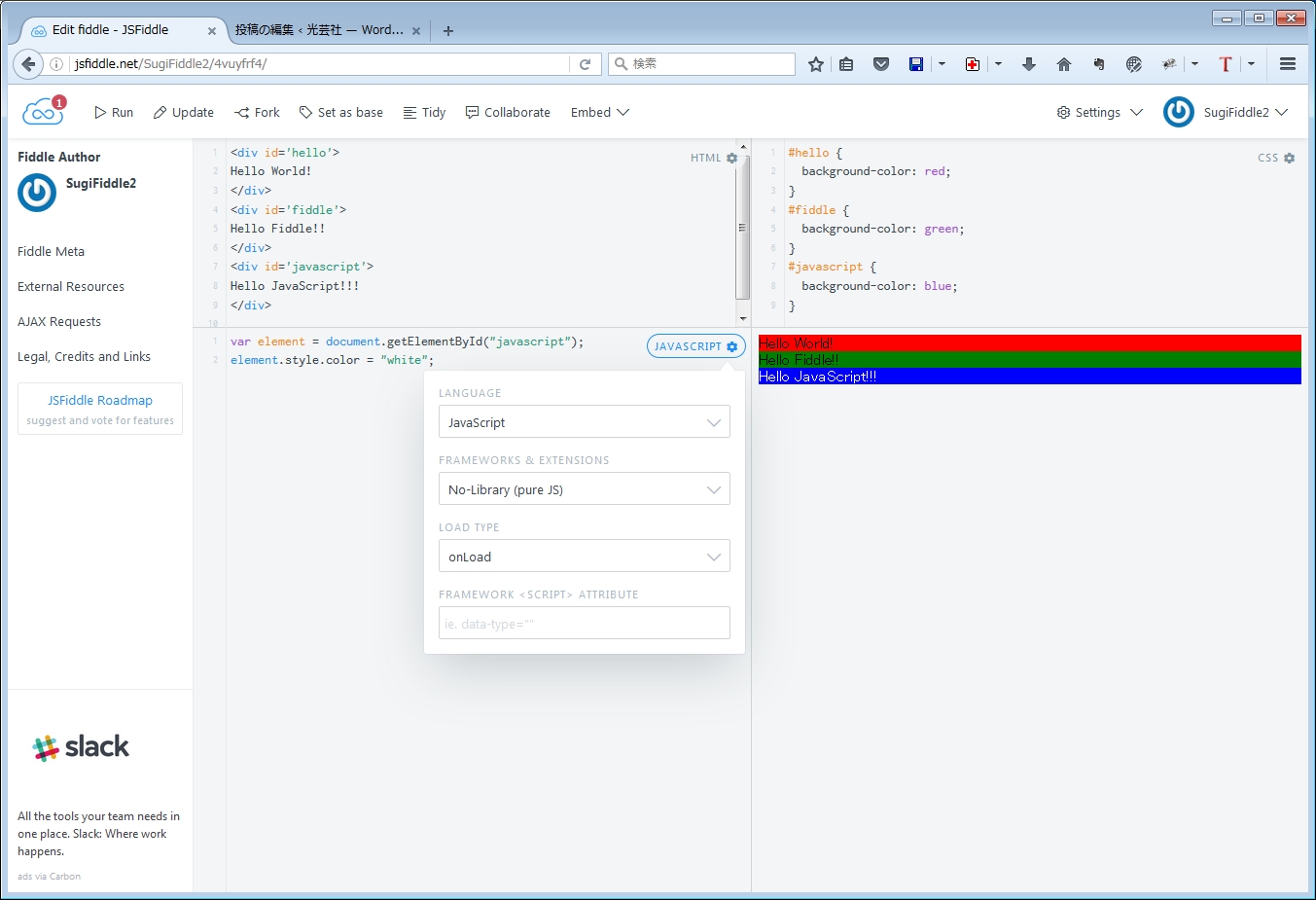Open the External Resources sidebar section
Viewport: 1316px width, 900px height.
(x=71, y=287)
